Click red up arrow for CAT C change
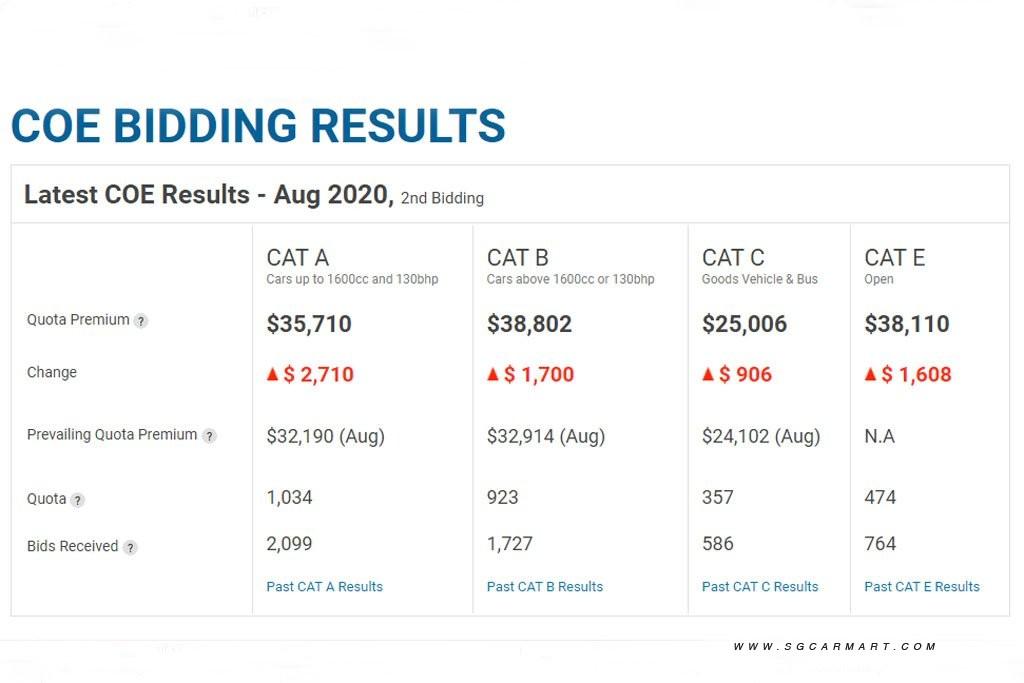This screenshot has height=683, width=1024. pos(708,374)
